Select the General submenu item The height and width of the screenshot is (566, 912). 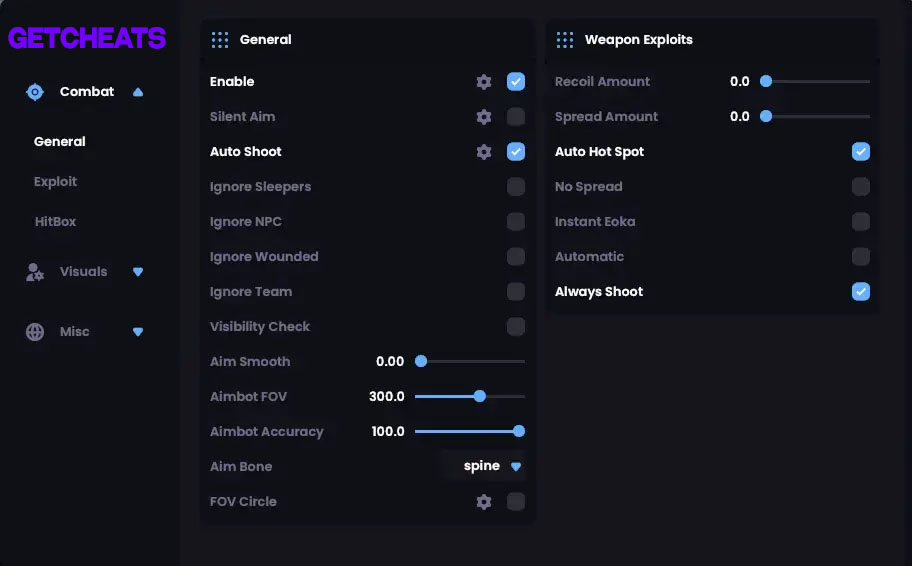point(59,141)
